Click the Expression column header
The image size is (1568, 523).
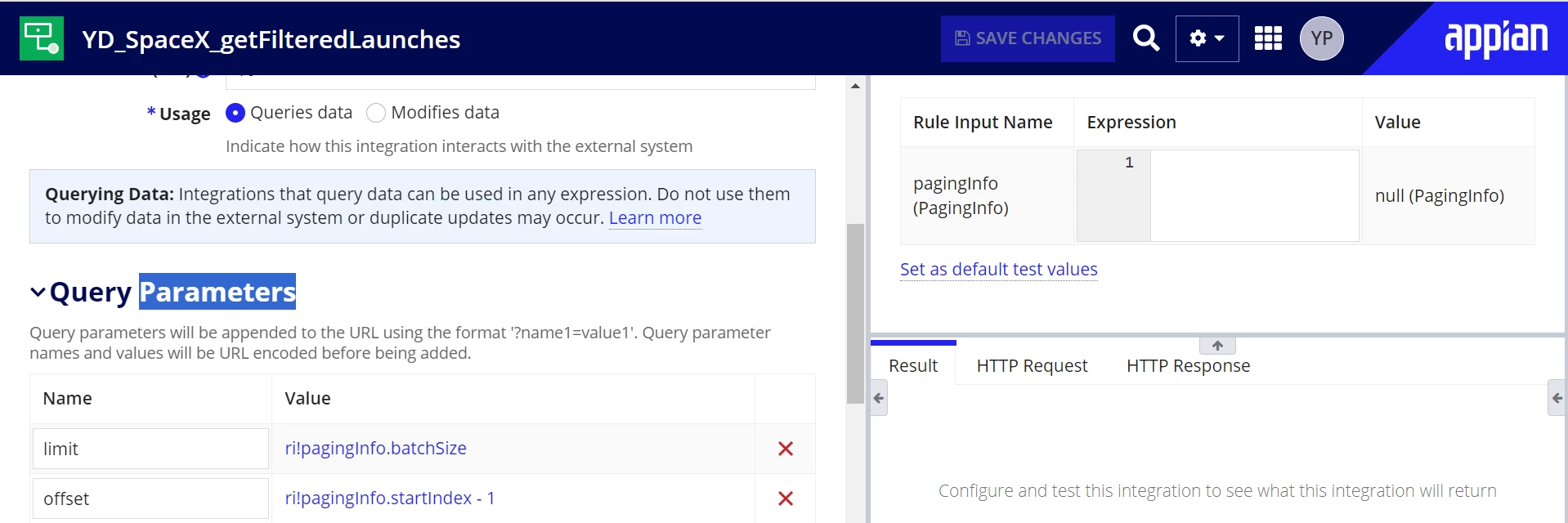pos(1131,123)
